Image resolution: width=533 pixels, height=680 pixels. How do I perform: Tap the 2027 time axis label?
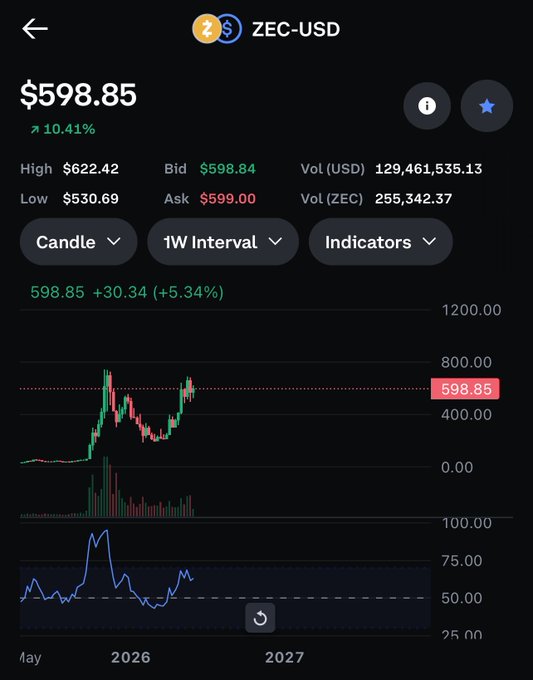tap(284, 657)
